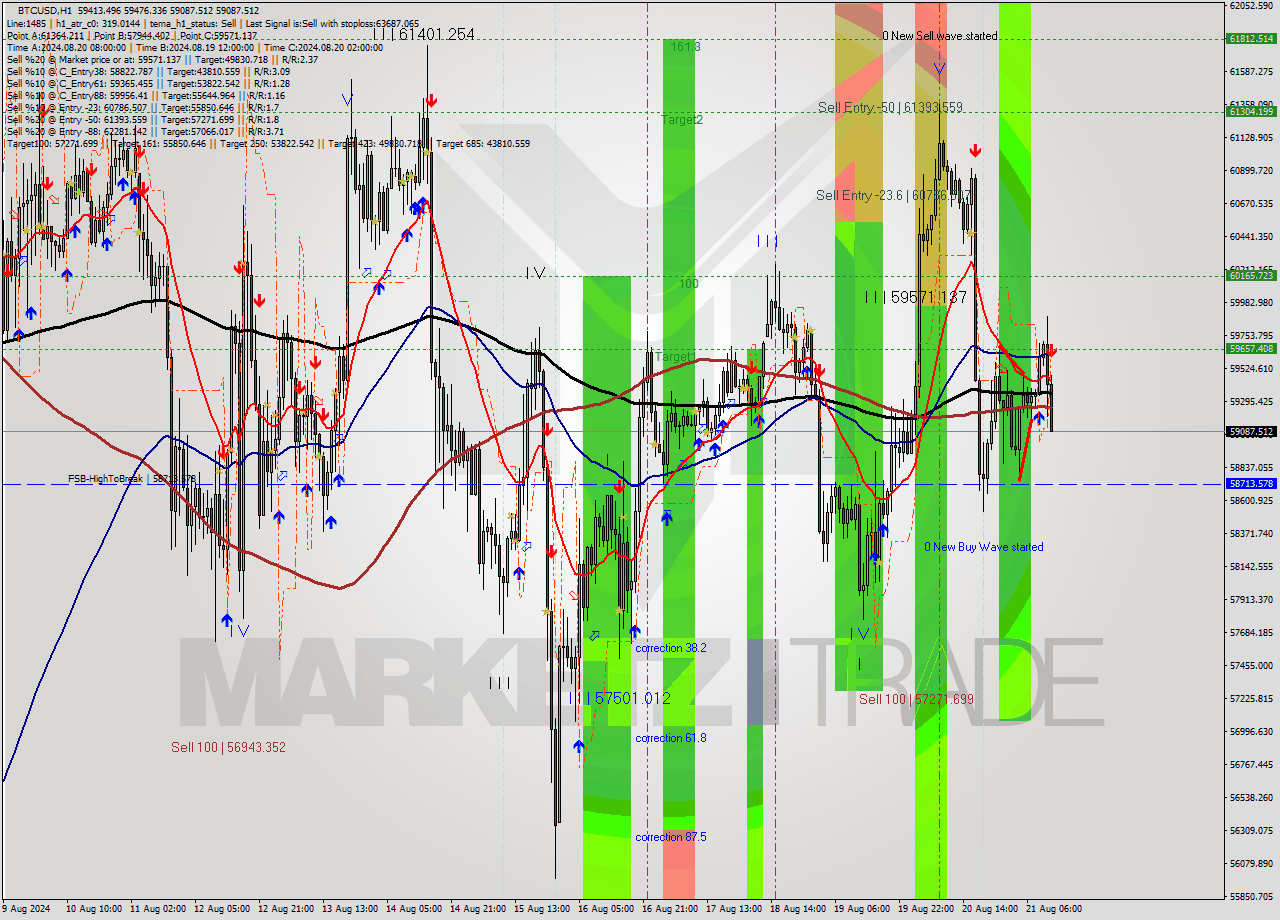
Task: Click '11 Aug 02:00' on the time axis
Action: 159,909
